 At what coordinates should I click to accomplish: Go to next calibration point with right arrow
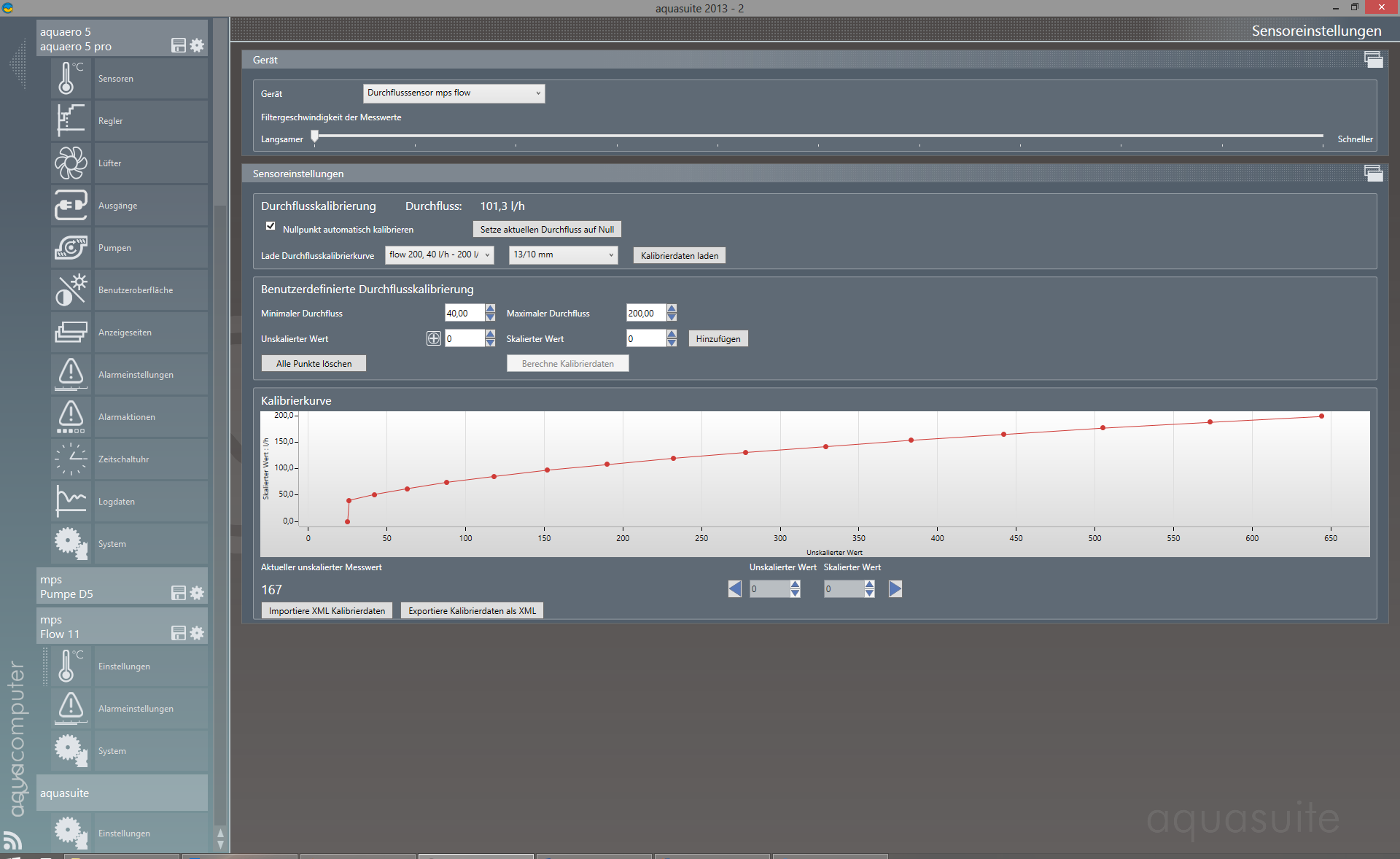[x=895, y=588]
